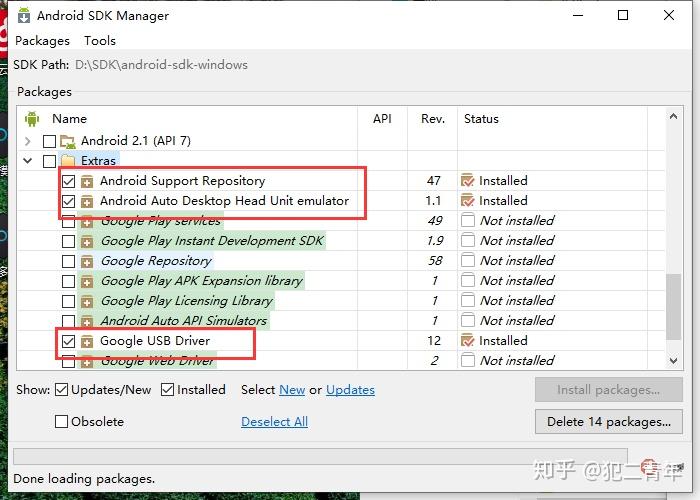Click the Android Support Repository package icon

88,181
